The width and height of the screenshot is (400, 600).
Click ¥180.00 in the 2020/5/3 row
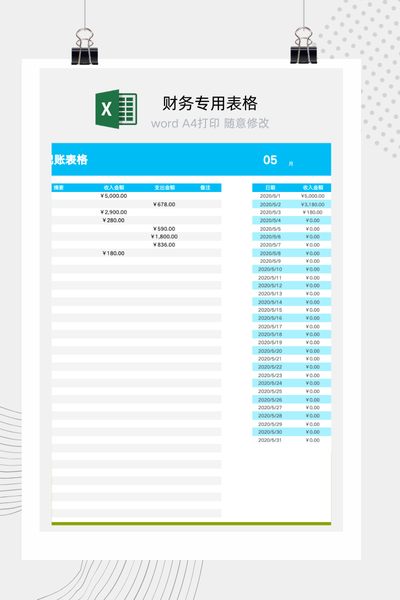[313, 212]
